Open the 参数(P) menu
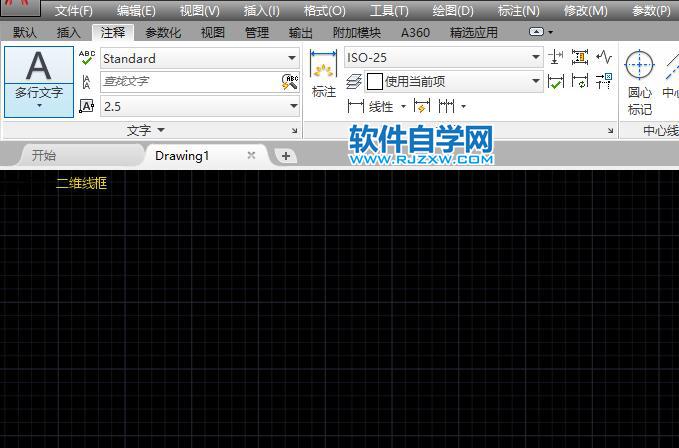 pyautogui.click(x=651, y=11)
